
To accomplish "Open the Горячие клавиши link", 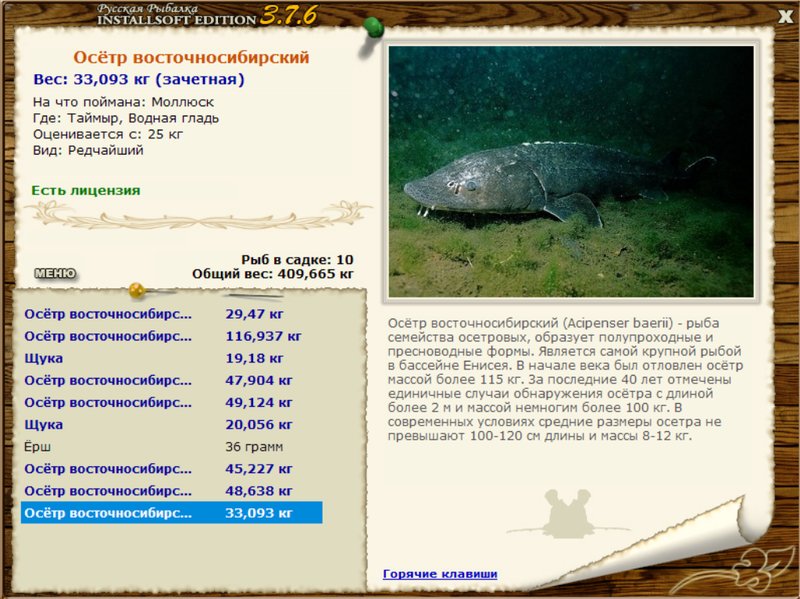I will pyautogui.click(x=440, y=574).
